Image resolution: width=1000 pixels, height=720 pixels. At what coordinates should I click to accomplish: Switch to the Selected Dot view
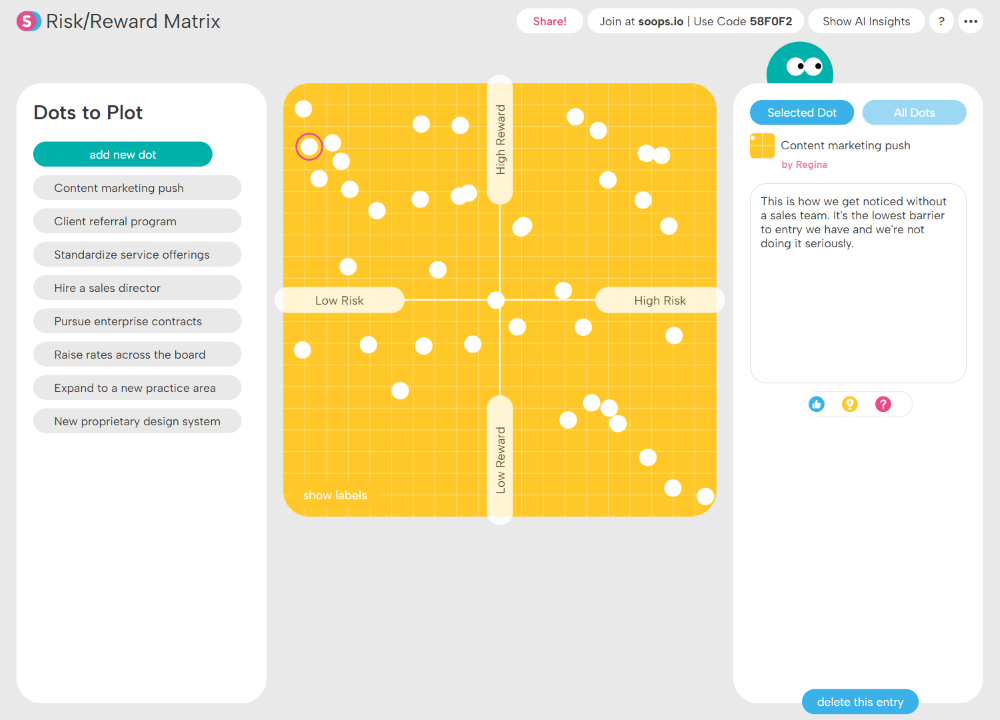point(801,112)
